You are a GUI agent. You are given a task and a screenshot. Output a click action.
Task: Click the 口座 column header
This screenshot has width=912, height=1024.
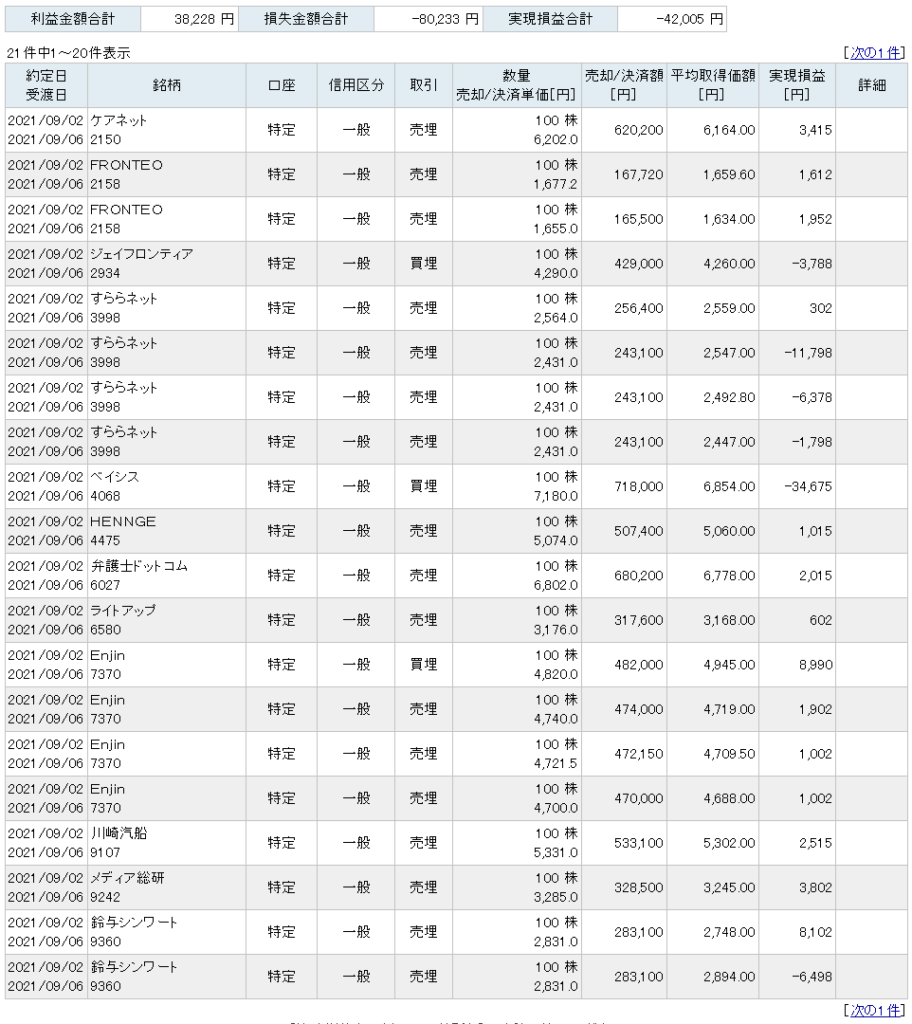(282, 86)
